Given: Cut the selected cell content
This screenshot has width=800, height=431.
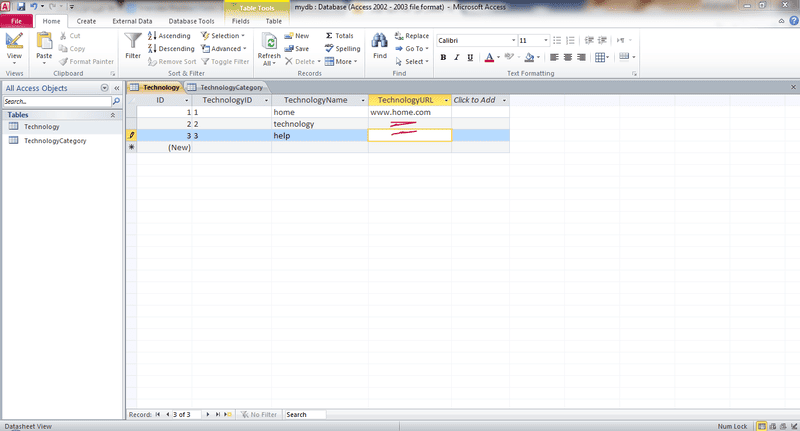Looking at the screenshot, I should click(70, 36).
